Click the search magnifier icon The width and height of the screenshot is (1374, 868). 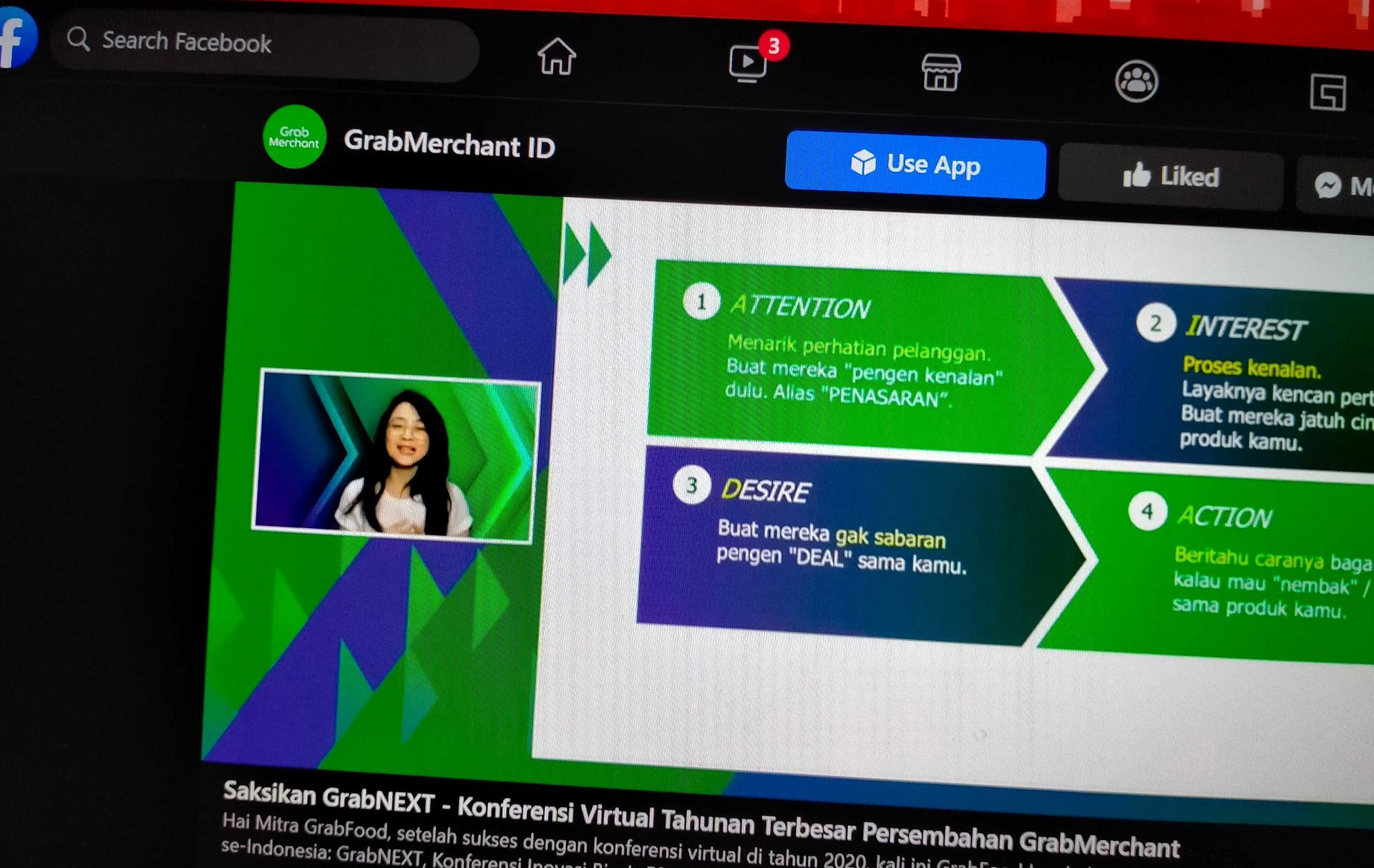(x=78, y=42)
